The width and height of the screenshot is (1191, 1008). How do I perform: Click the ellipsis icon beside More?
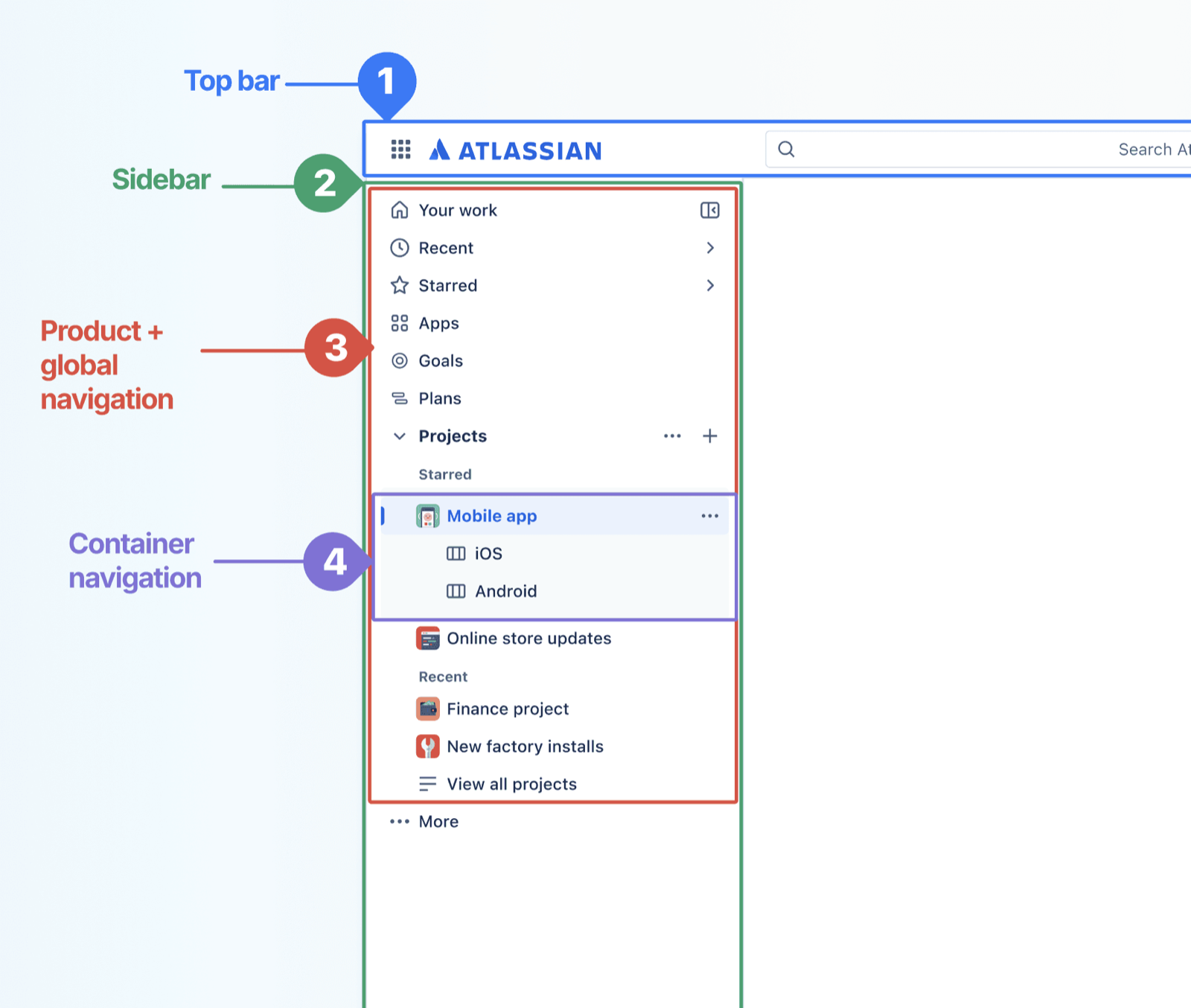(400, 822)
